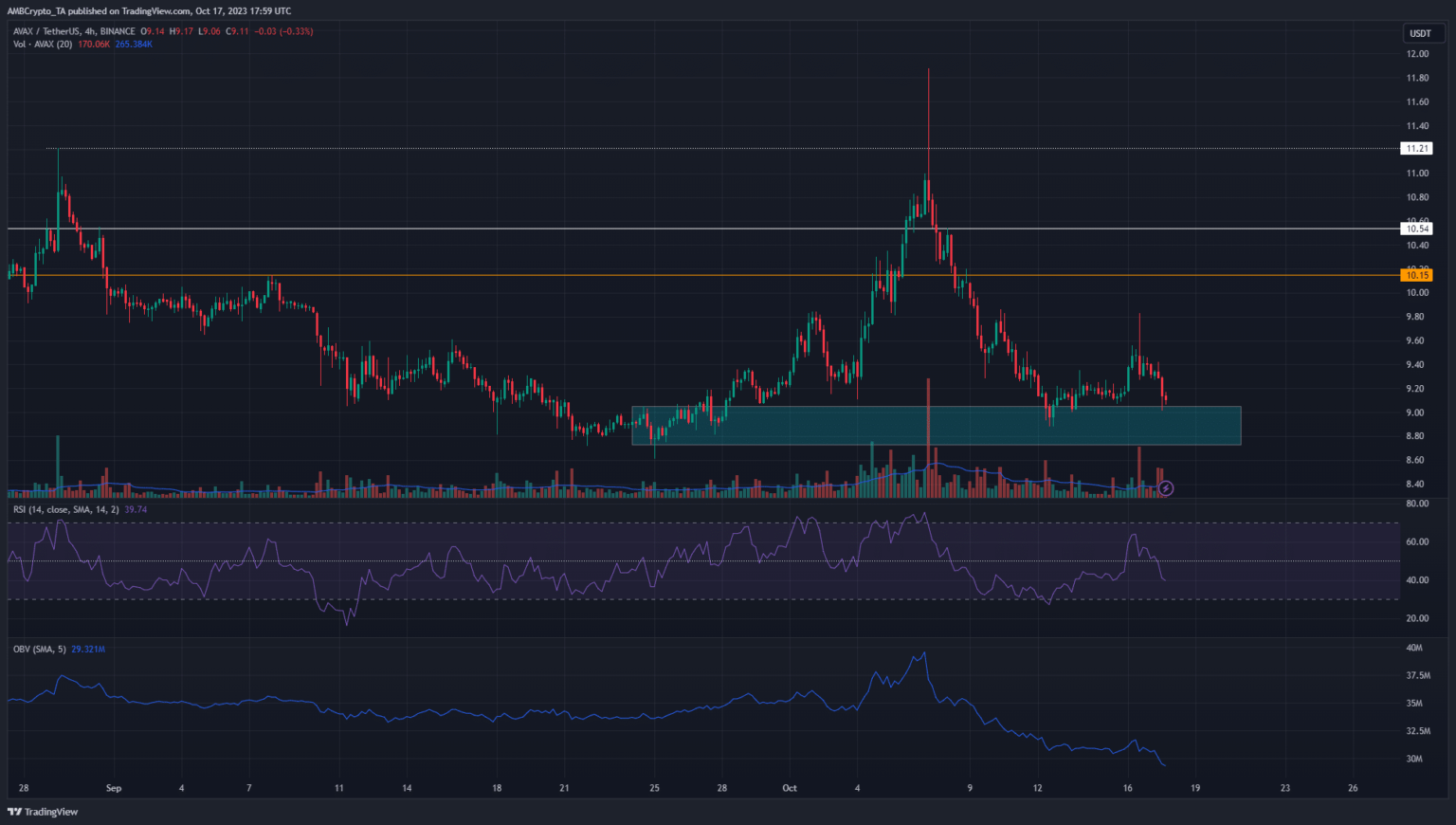Image resolution: width=1456 pixels, height=825 pixels.
Task: Click the OBV value 29.321M readout
Action: point(87,649)
